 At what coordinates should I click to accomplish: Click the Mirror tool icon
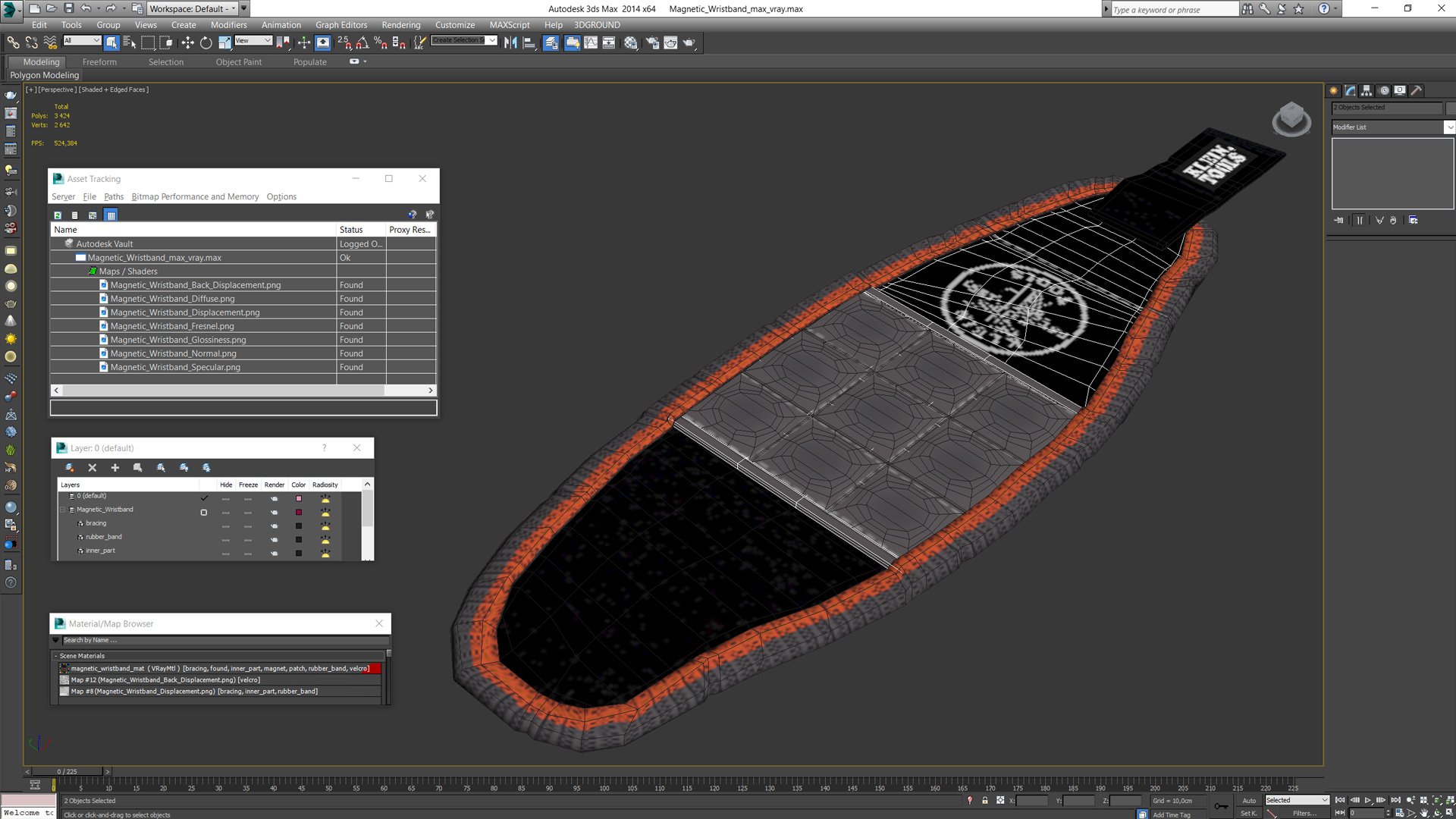click(x=510, y=43)
